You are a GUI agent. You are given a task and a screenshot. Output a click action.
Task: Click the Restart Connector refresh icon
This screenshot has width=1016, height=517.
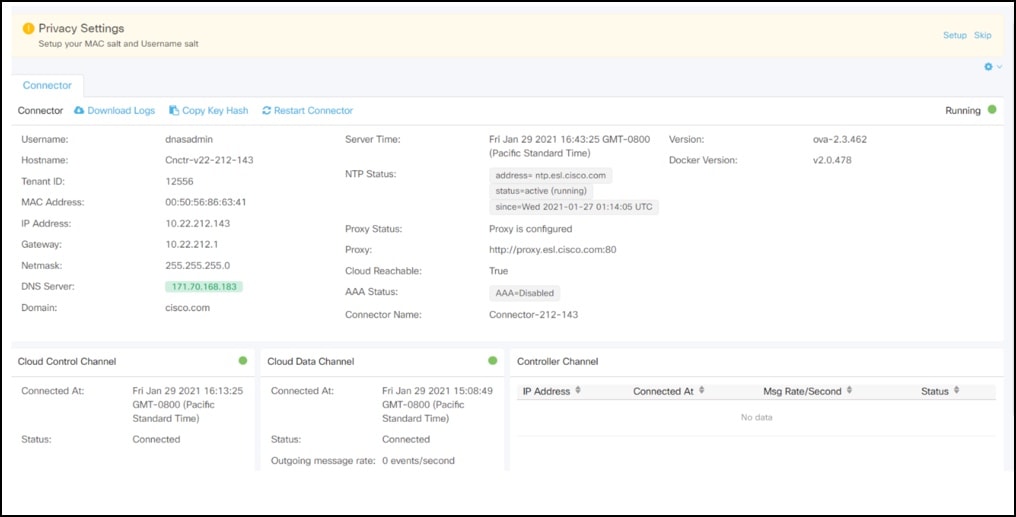(x=266, y=111)
